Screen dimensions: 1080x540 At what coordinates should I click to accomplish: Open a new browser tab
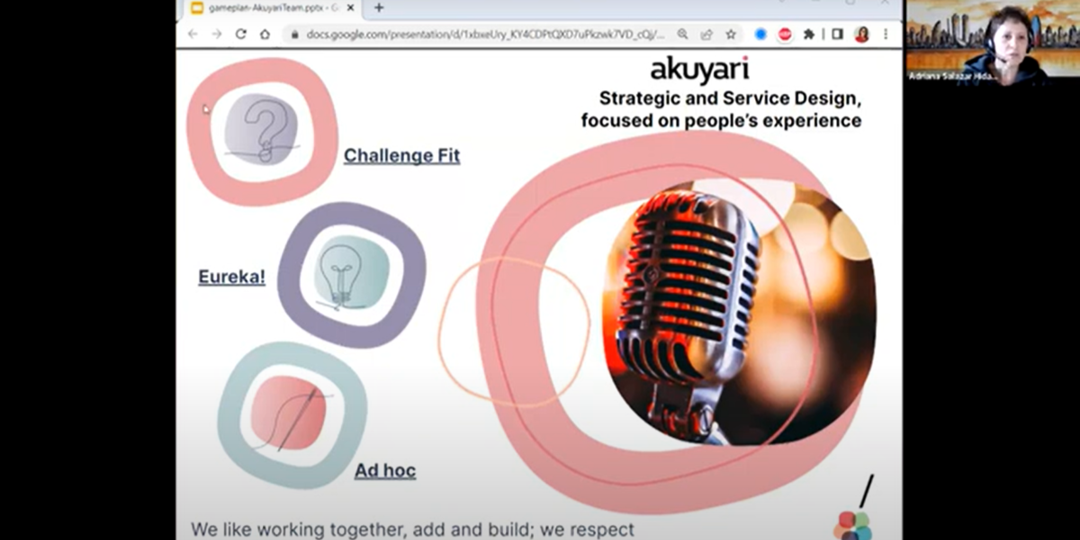(379, 8)
